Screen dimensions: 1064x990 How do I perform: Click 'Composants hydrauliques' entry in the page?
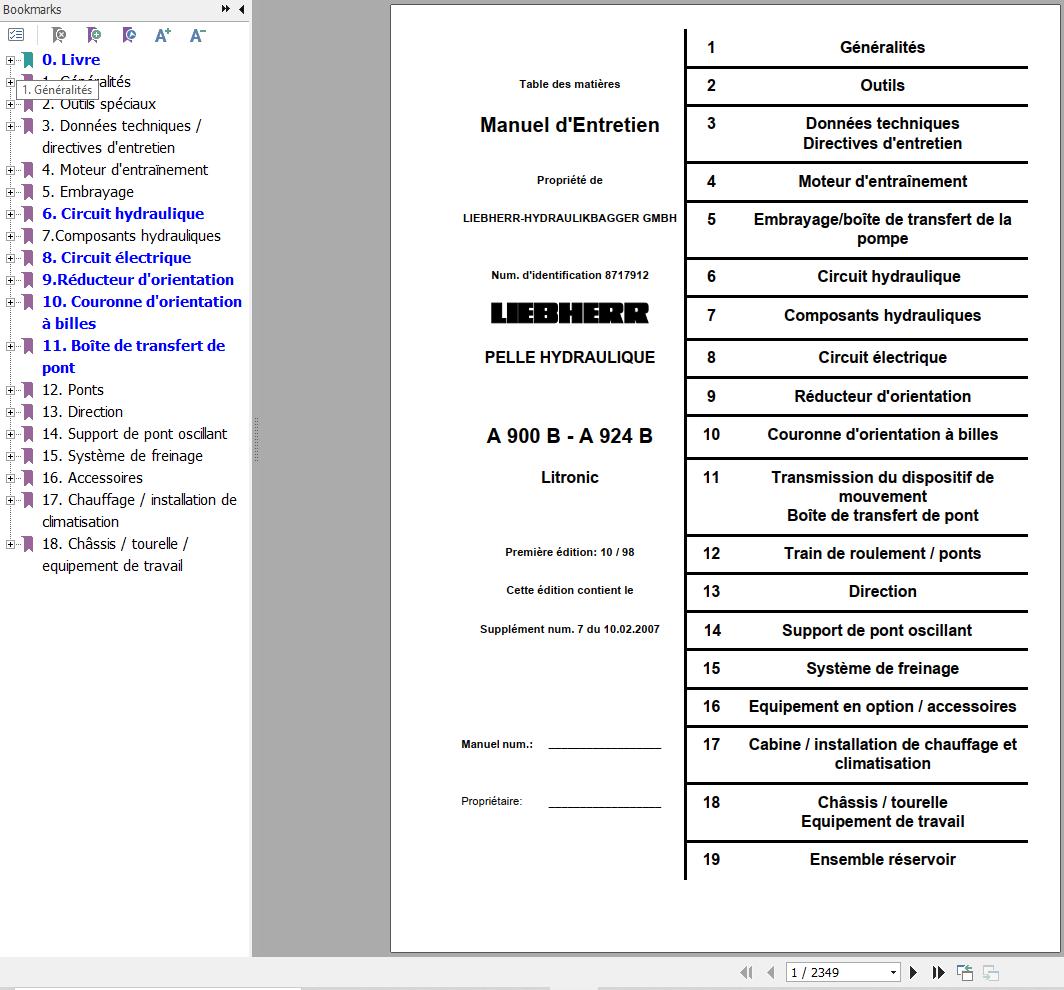click(882, 316)
